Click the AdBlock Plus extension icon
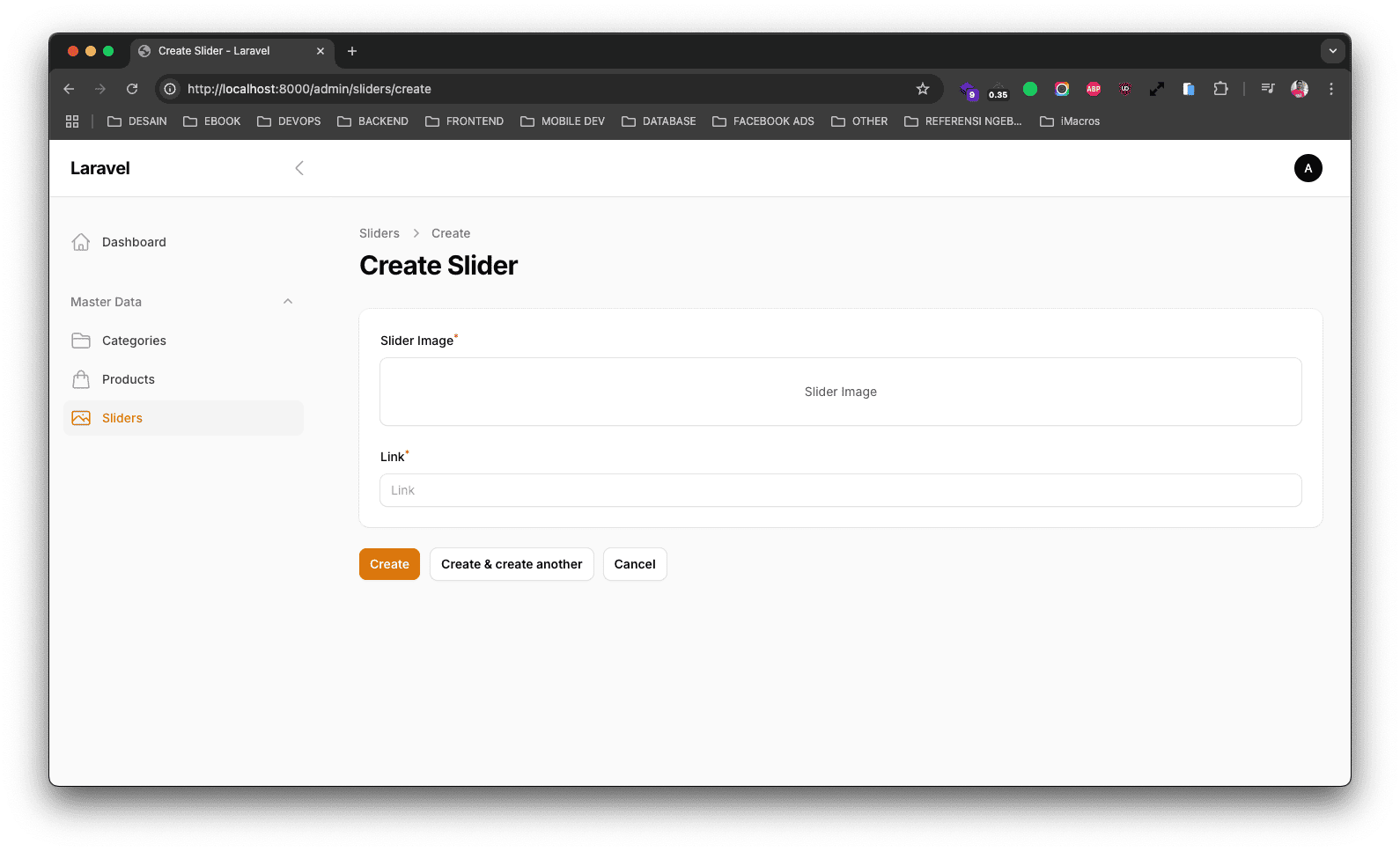This screenshot has height=851, width=1400. [1094, 89]
